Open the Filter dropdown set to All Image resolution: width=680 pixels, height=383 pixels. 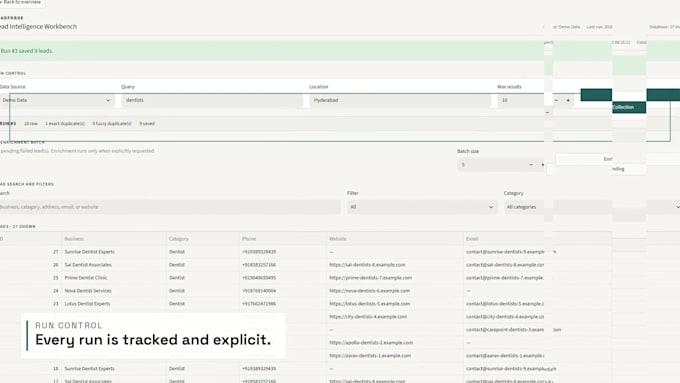tap(422, 207)
